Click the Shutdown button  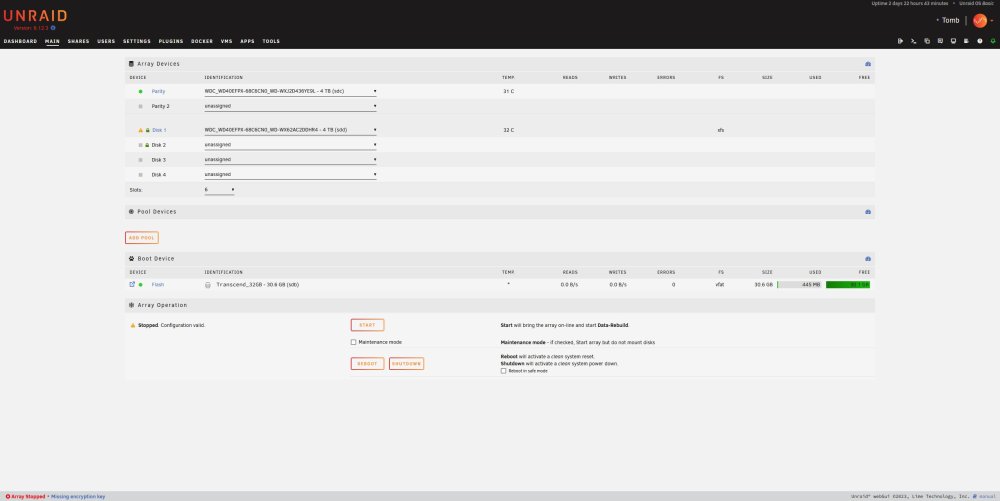(x=406, y=364)
